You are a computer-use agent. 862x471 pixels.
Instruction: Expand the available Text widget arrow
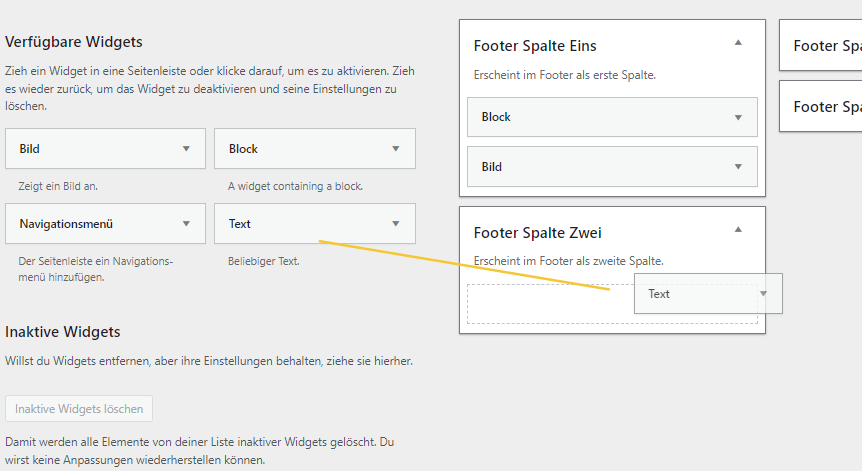(396, 224)
